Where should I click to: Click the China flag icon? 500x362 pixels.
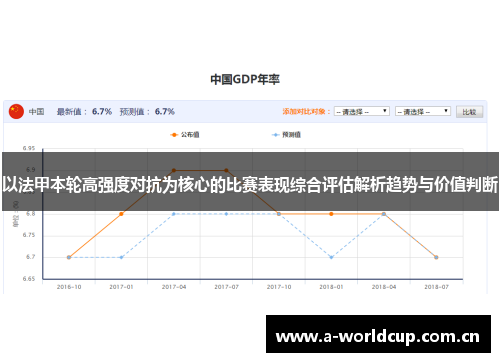[x=16, y=111]
